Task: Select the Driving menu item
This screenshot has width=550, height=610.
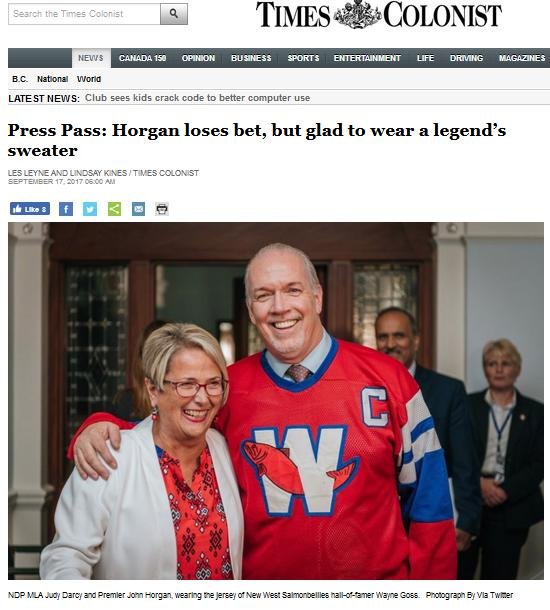Action: pos(466,58)
